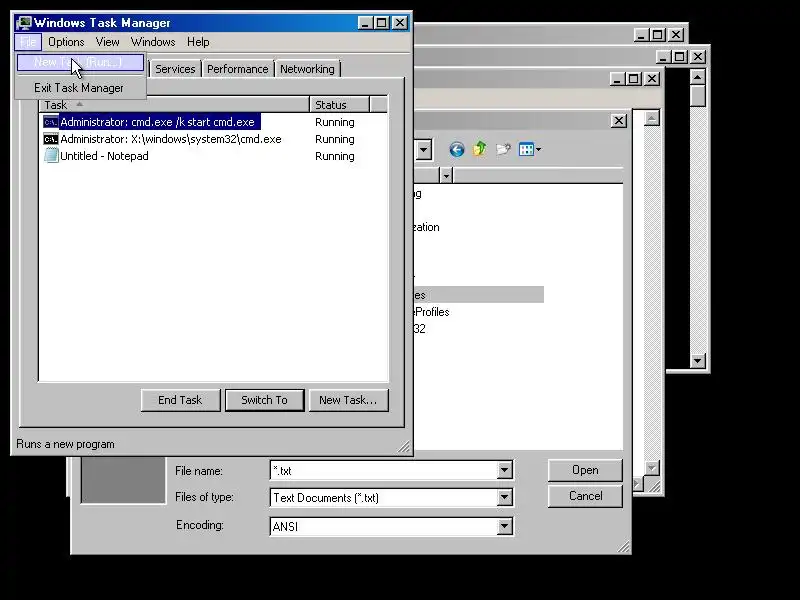800x600 pixels.
Task: Click the Switch To button
Action: coord(264,400)
